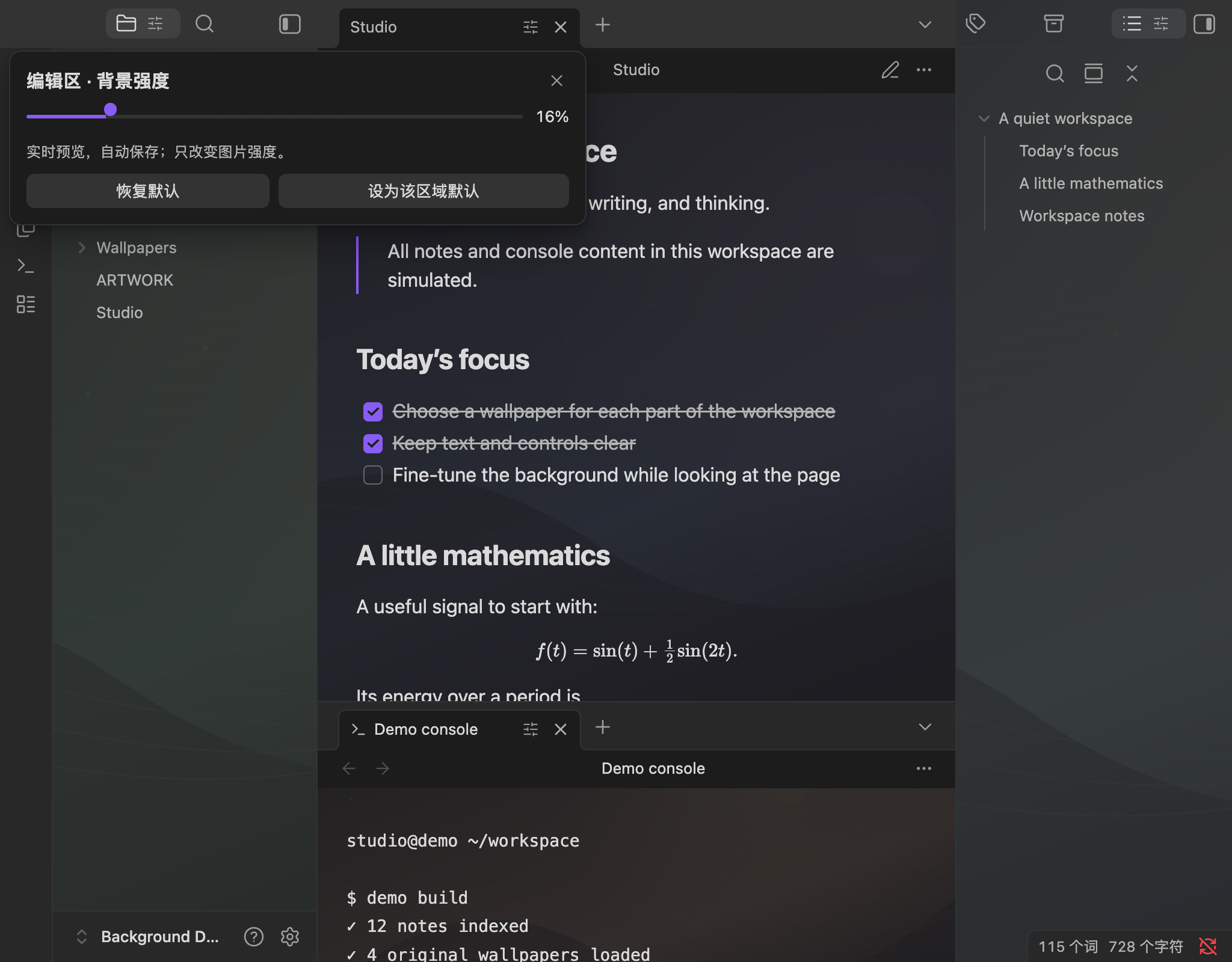This screenshot has width=1232, height=962.
Task: Open the file explorer folder icon
Action: (126, 24)
